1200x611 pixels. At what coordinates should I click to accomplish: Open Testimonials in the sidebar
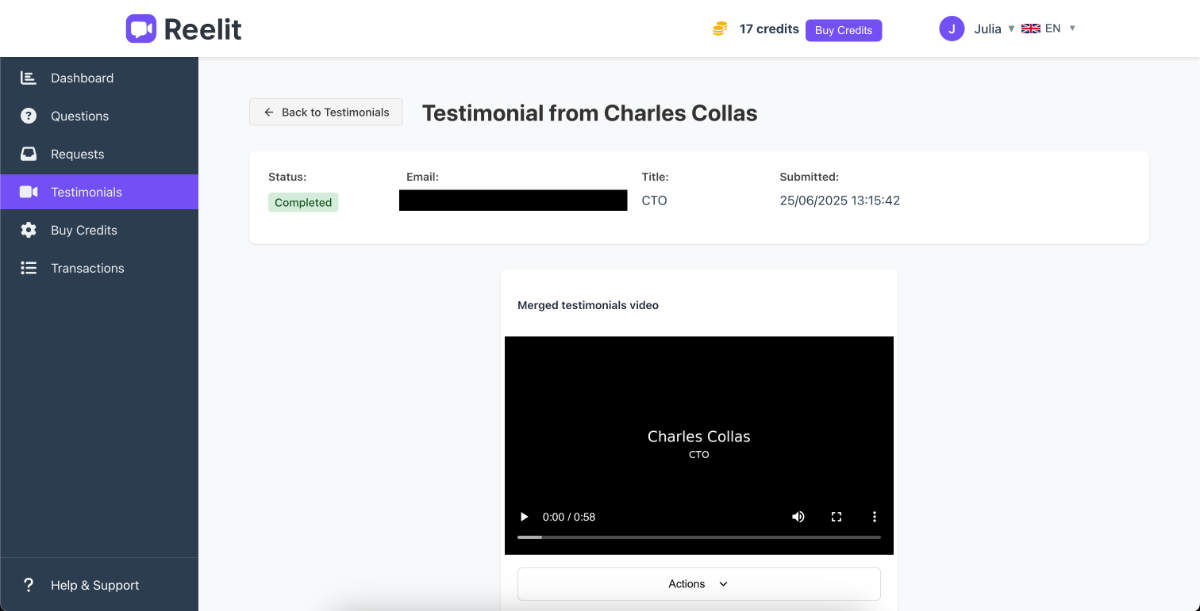[86, 192]
